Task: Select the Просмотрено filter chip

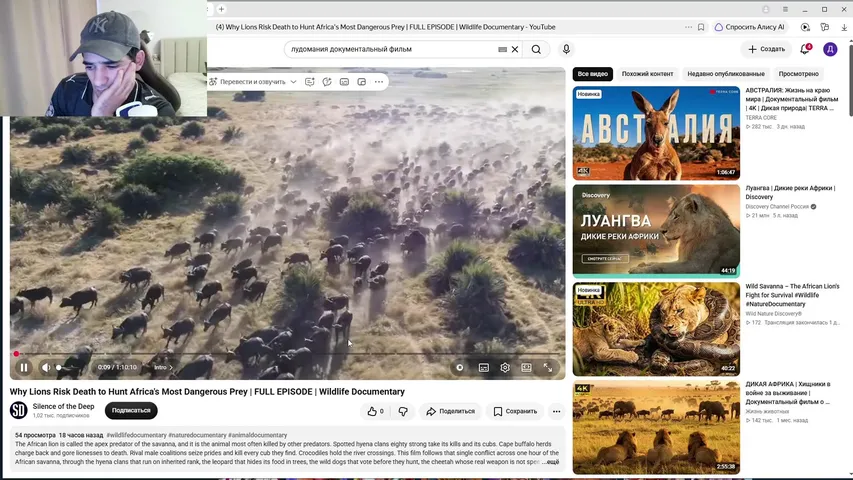Action: pyautogui.click(x=799, y=74)
